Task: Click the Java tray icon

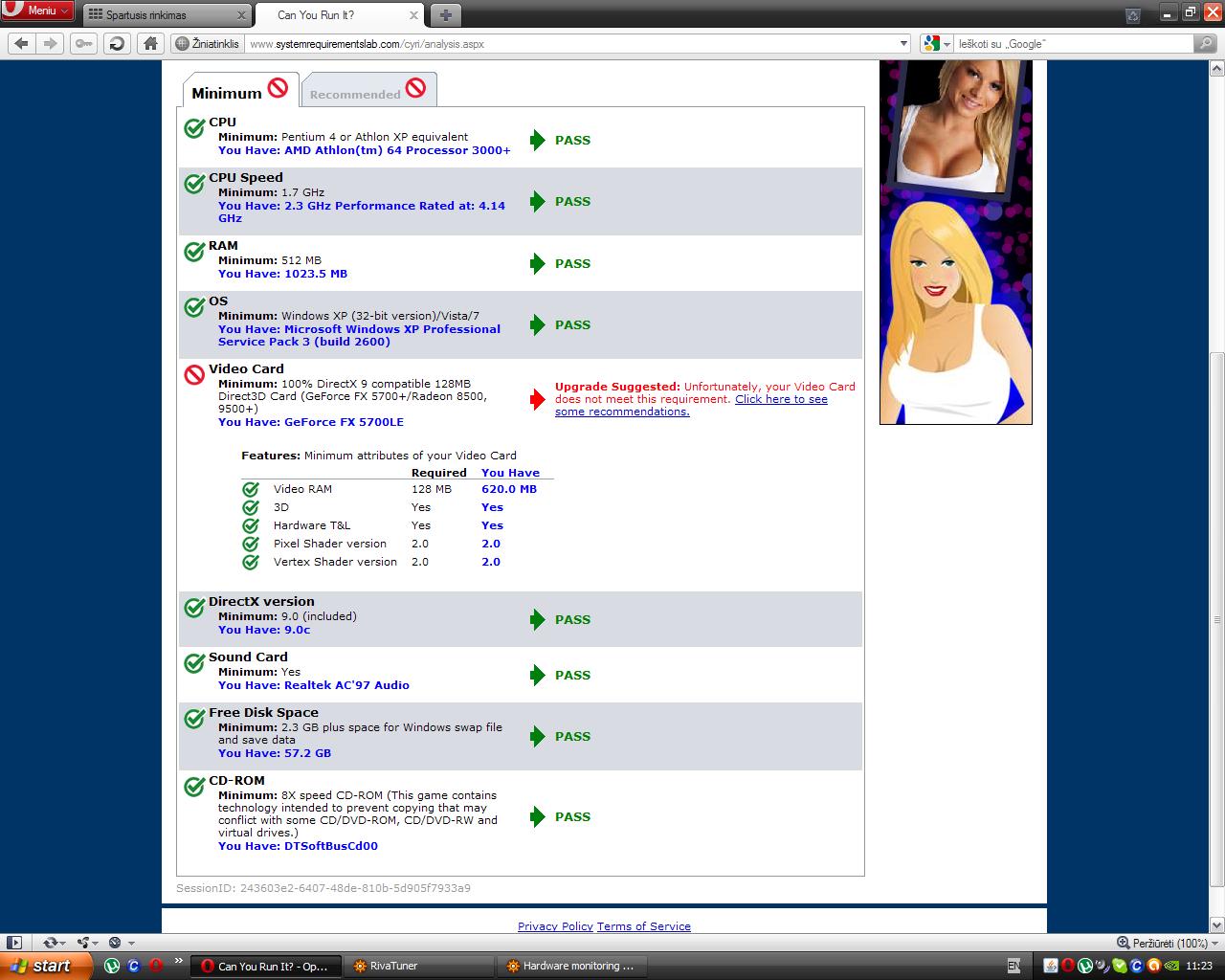Action: [x=1051, y=967]
